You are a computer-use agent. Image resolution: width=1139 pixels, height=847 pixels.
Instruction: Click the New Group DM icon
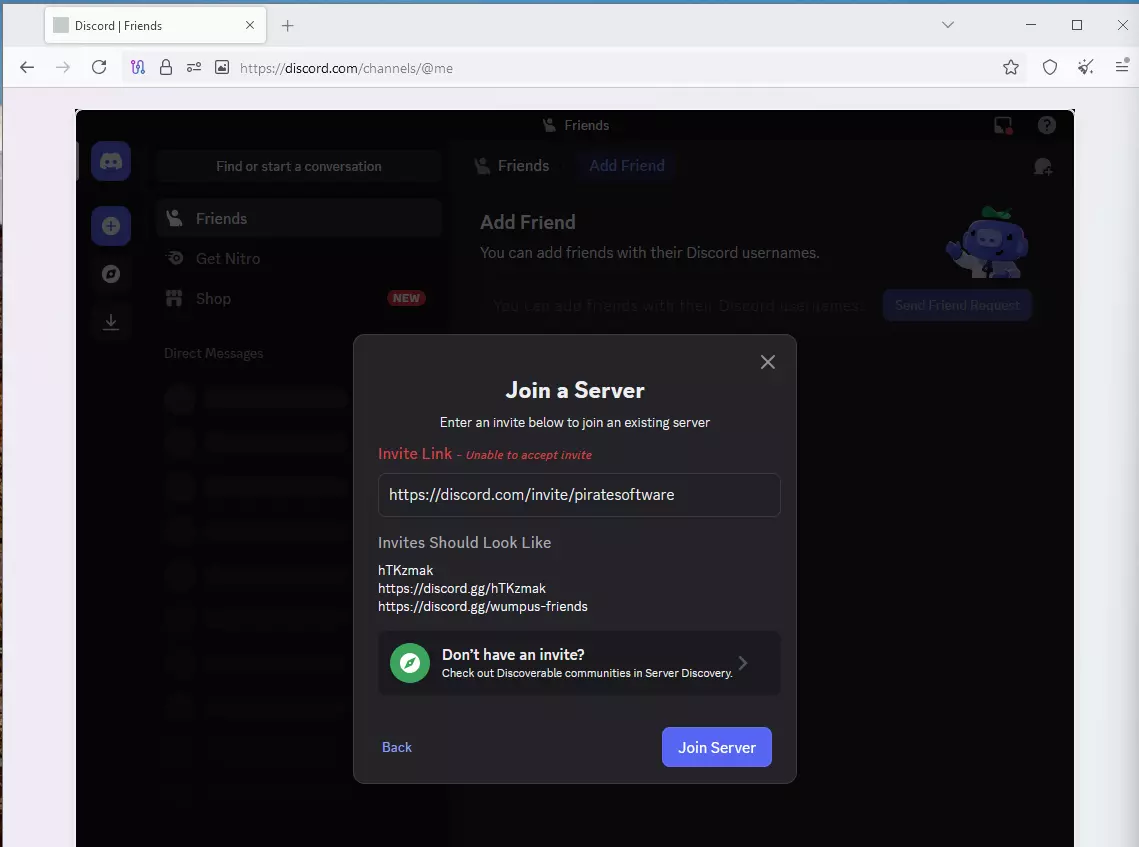(x=1042, y=167)
